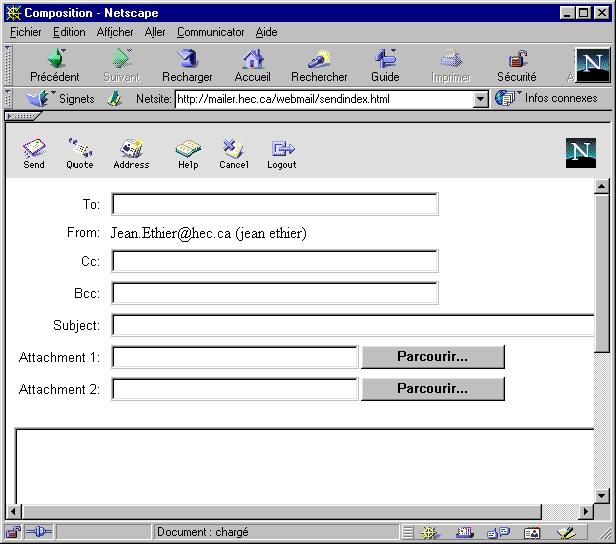Open the Aide menu
Image resolution: width=616 pixels, height=544 pixels.
pyautogui.click(x=266, y=32)
